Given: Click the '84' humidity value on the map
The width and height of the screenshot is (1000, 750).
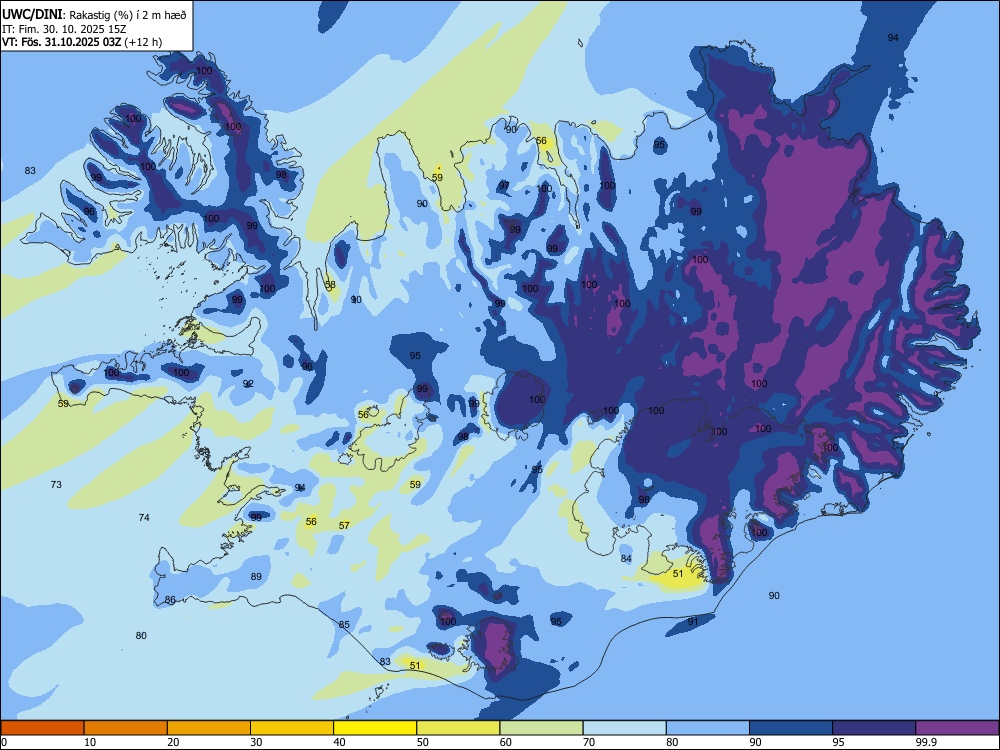Looking at the screenshot, I should [626, 559].
